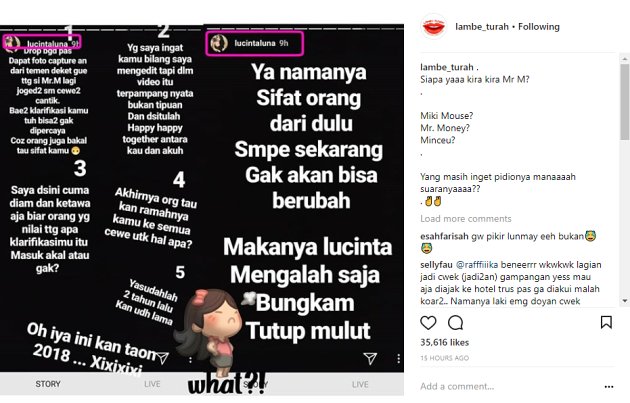Image resolution: width=630 pixels, height=403 pixels.
Task: Tap send arrow icon on left story
Action: pyautogui.click(x=162, y=358)
